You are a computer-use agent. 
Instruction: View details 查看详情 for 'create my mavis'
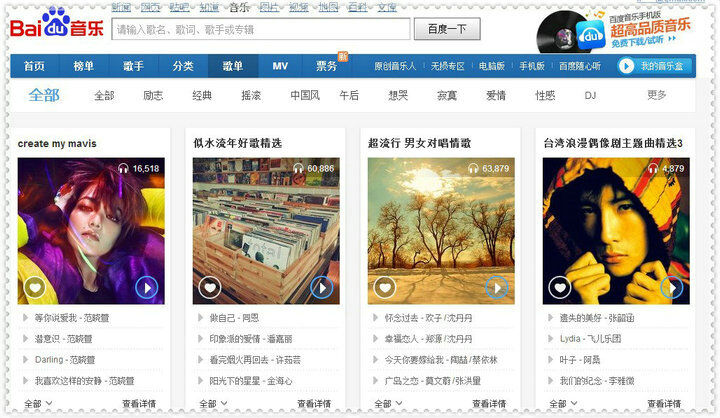139,404
